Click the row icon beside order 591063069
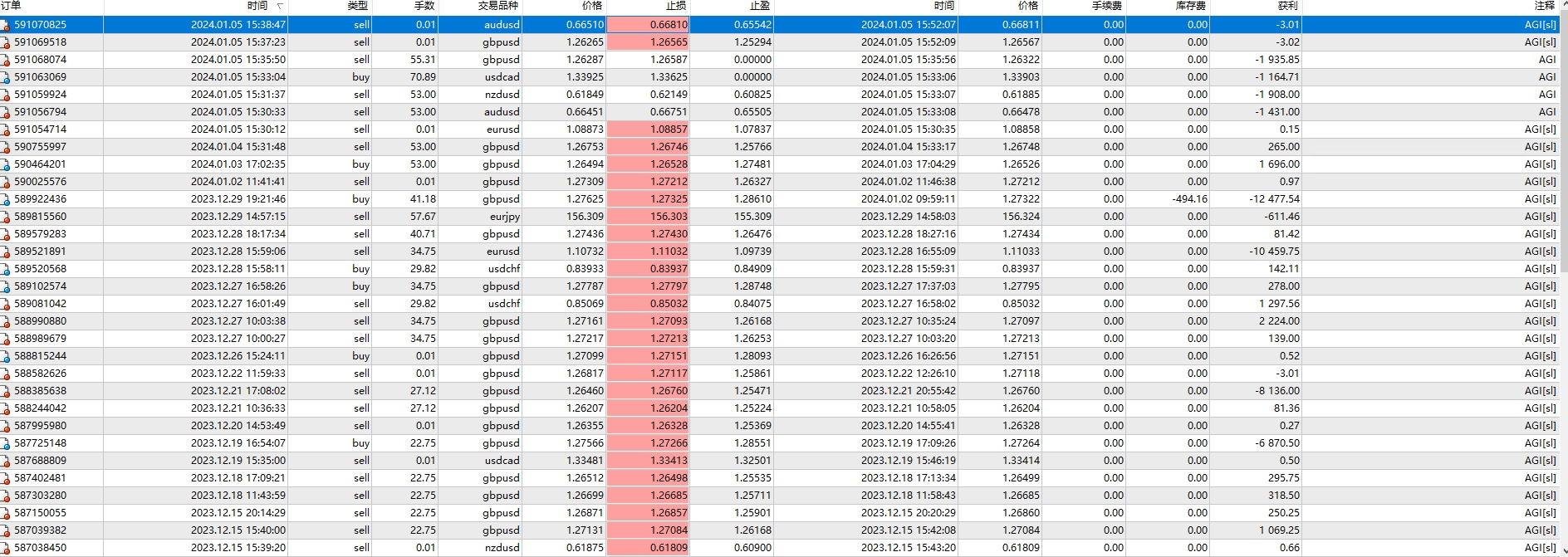This screenshot has height=557, width=1568. pos(6,77)
